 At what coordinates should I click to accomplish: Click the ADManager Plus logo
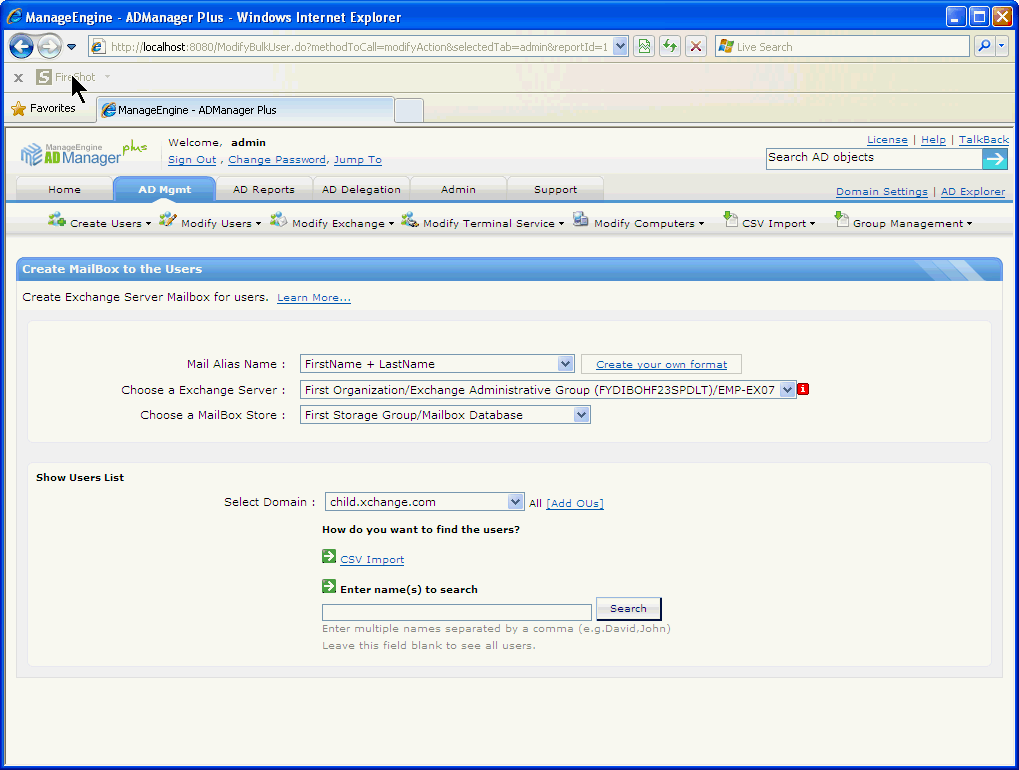(x=83, y=153)
